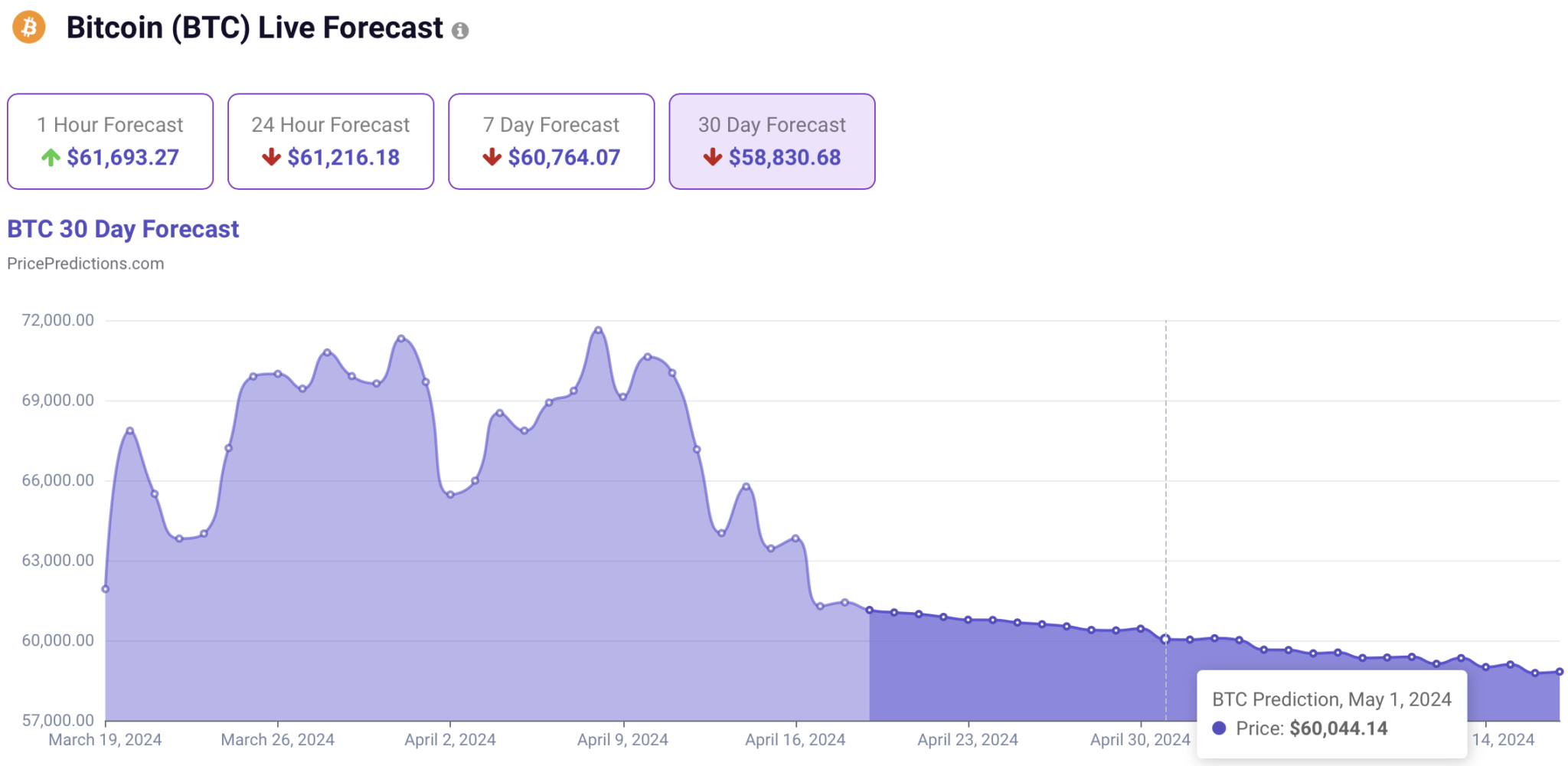Switch to the 24 Hour Forecast tab

pyautogui.click(x=331, y=142)
